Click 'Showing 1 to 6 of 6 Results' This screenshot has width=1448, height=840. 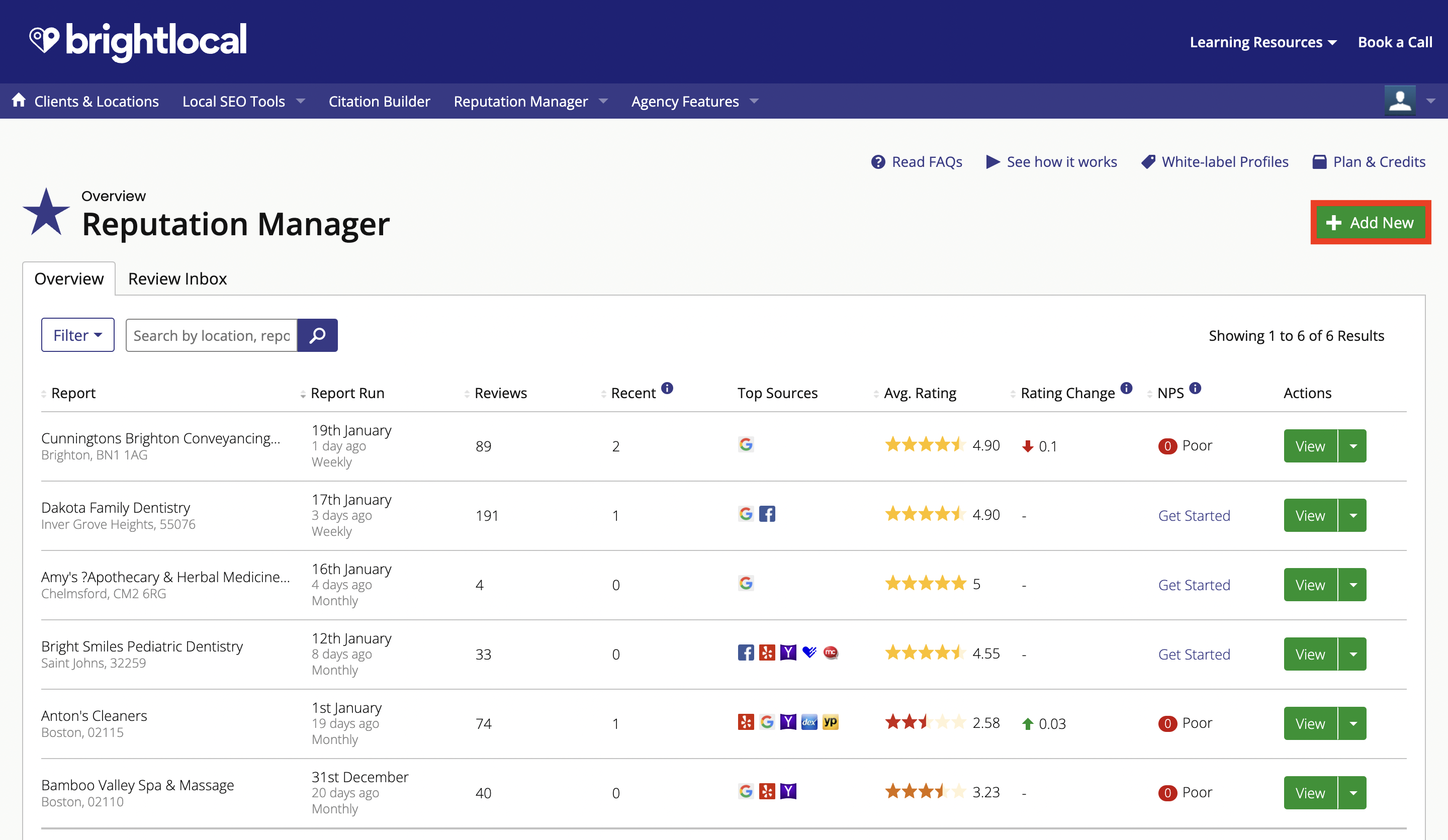pyautogui.click(x=1296, y=335)
